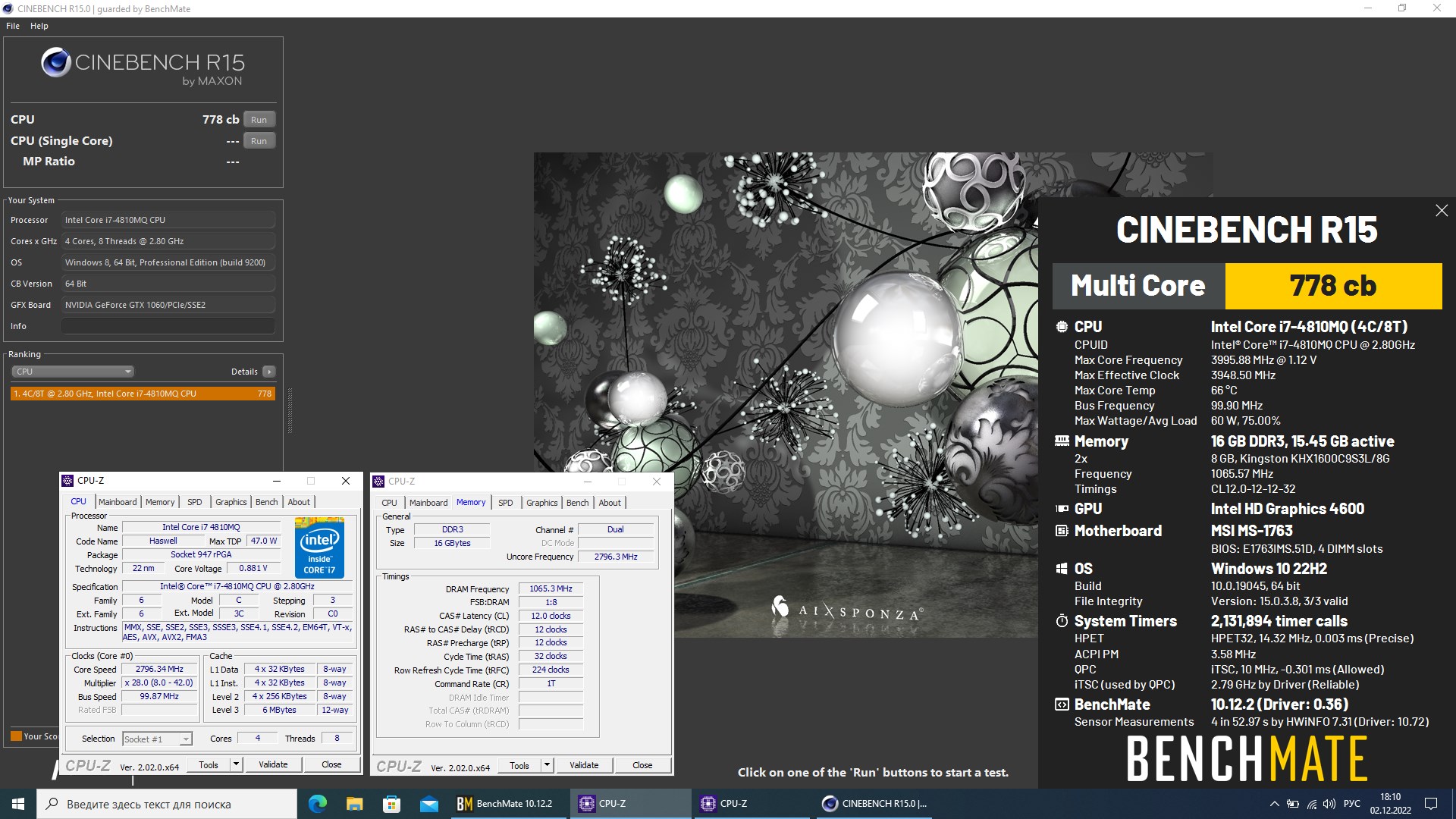This screenshot has height=819, width=1456.
Task: Select the 4C/8T i7-4810MQ ranking entry
Action: (143, 394)
